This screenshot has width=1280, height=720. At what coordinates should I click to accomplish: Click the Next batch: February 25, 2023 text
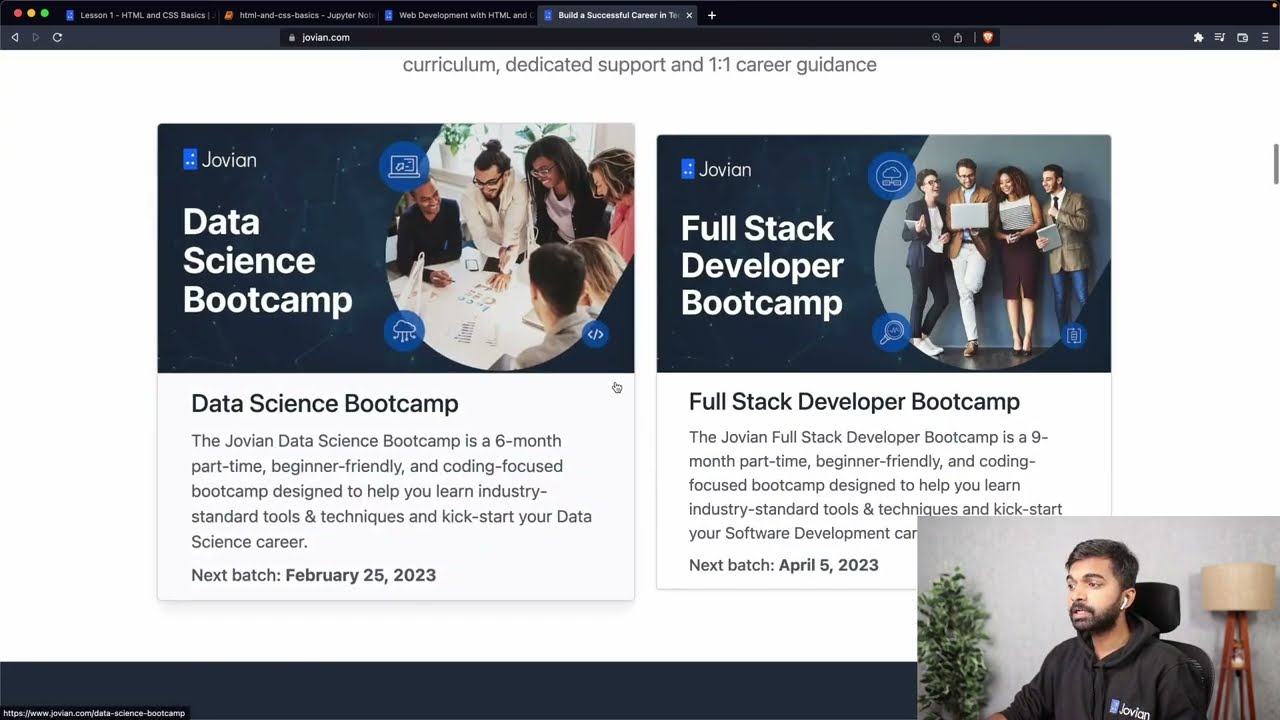coord(313,575)
